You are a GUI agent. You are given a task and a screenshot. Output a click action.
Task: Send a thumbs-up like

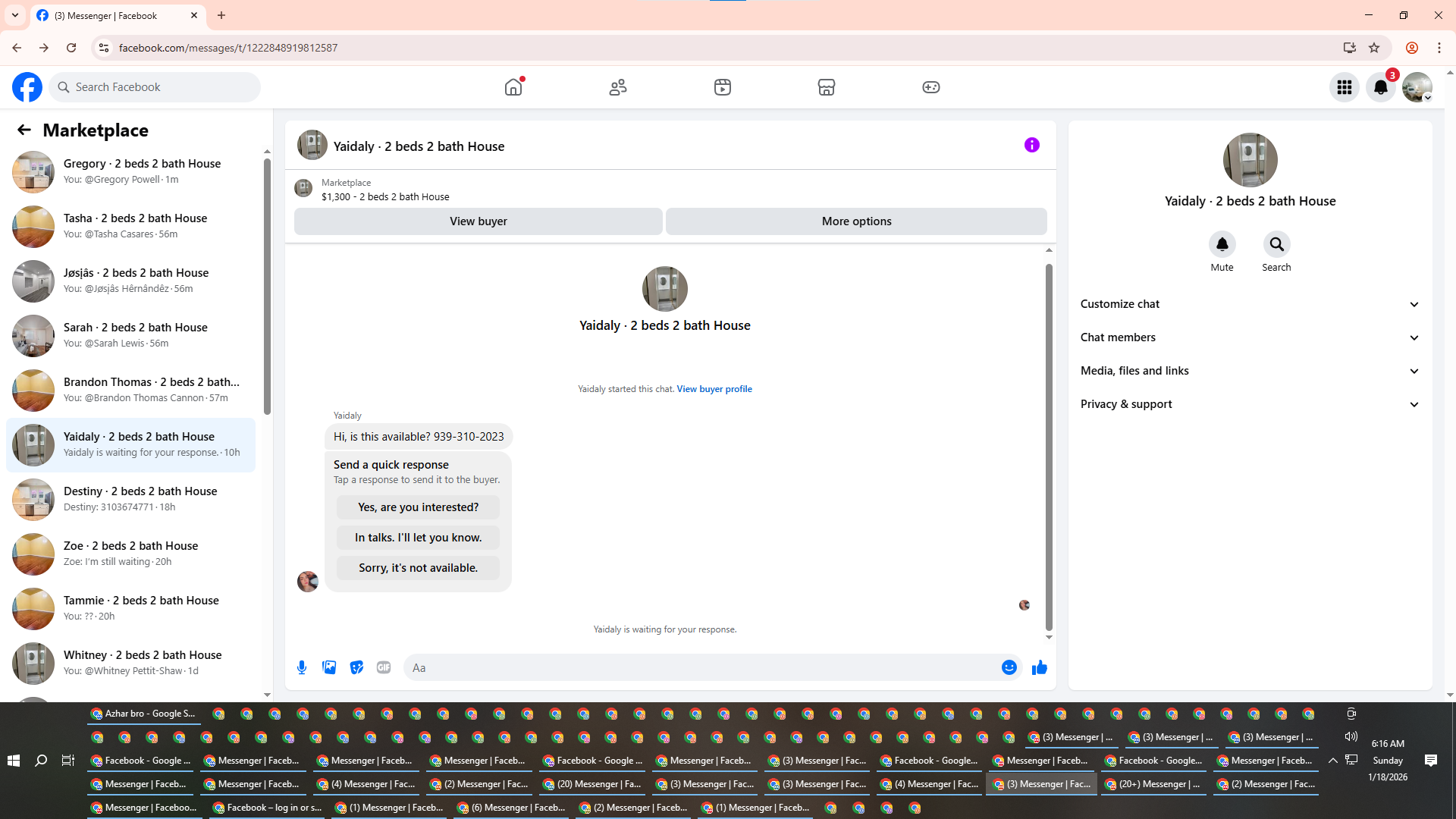click(1040, 667)
